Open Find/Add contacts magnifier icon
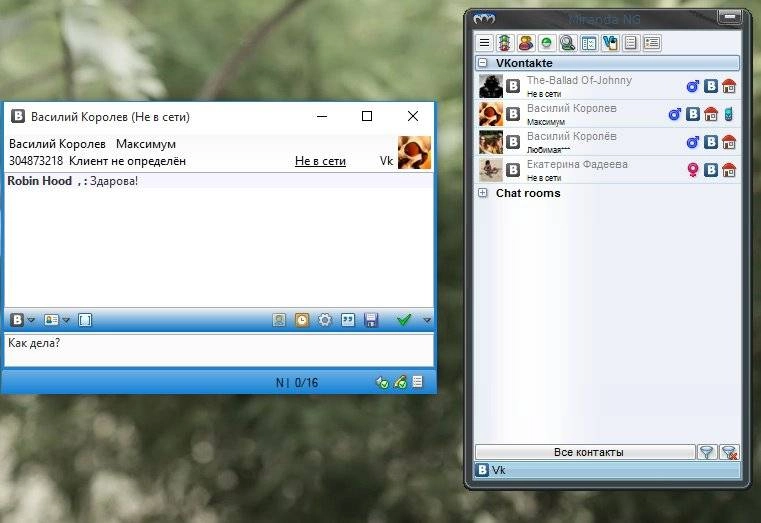The image size is (761, 523). [567, 43]
